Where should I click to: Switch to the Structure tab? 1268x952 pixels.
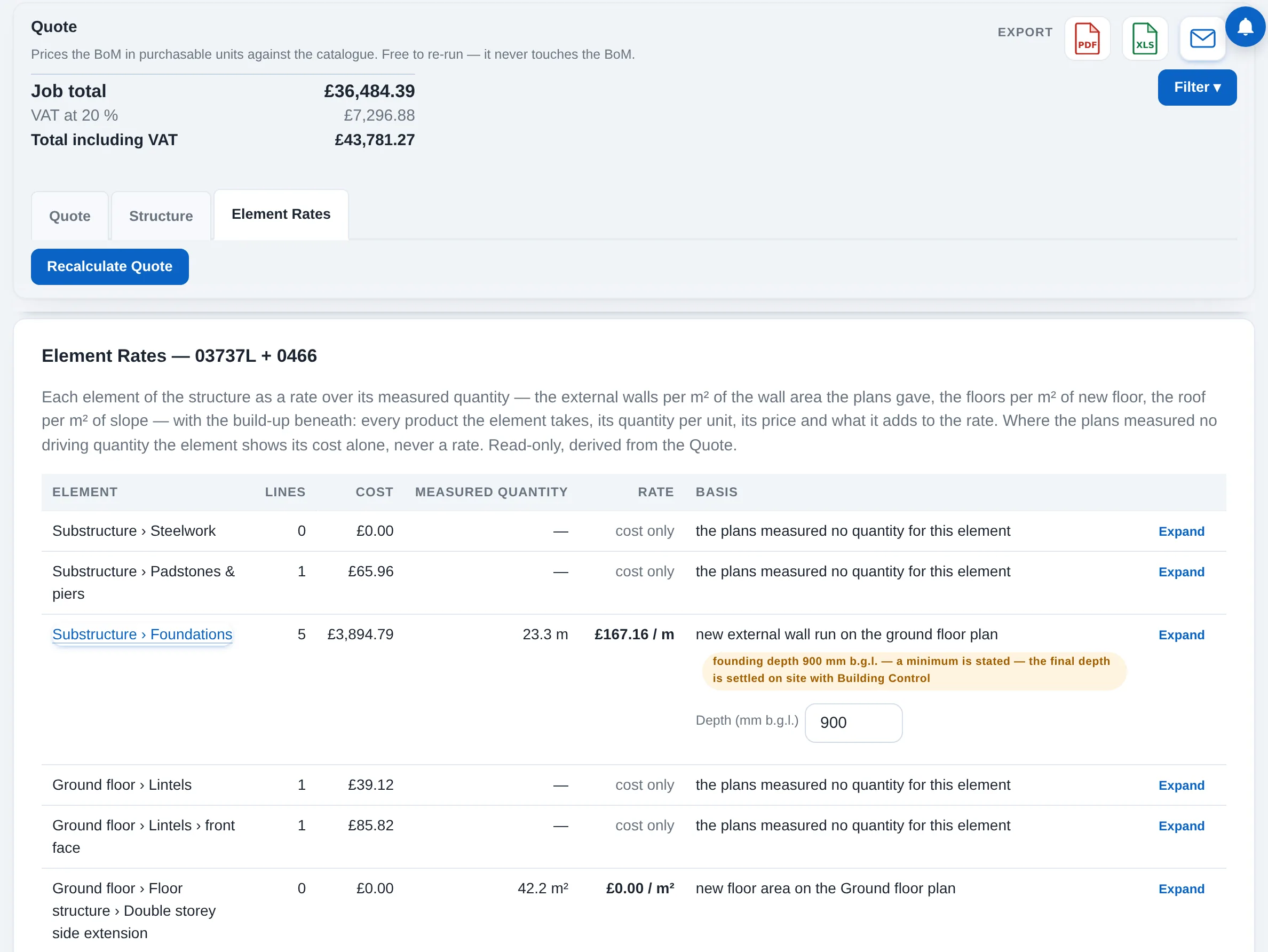tap(161, 216)
